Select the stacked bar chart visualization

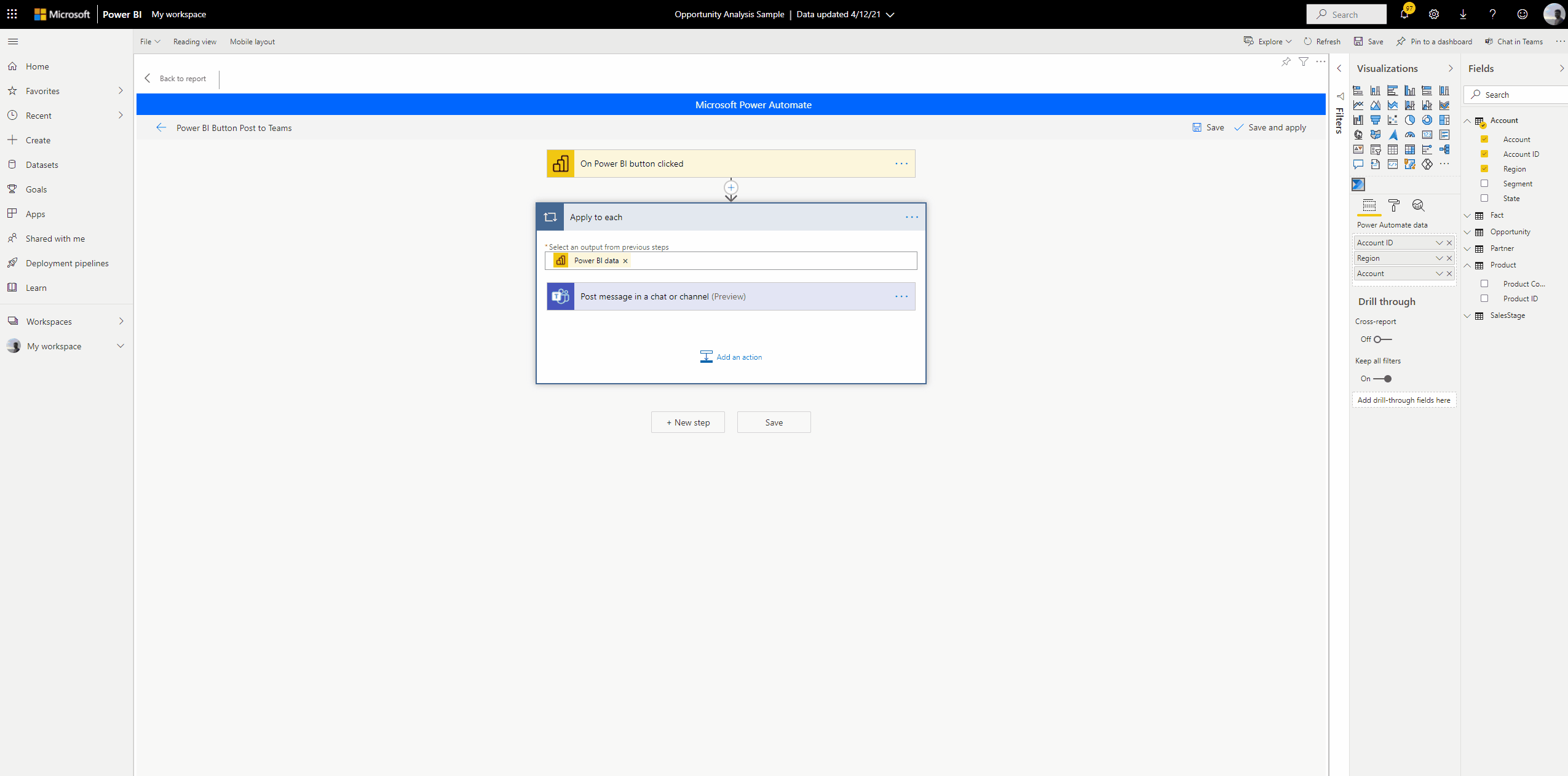(1358, 90)
